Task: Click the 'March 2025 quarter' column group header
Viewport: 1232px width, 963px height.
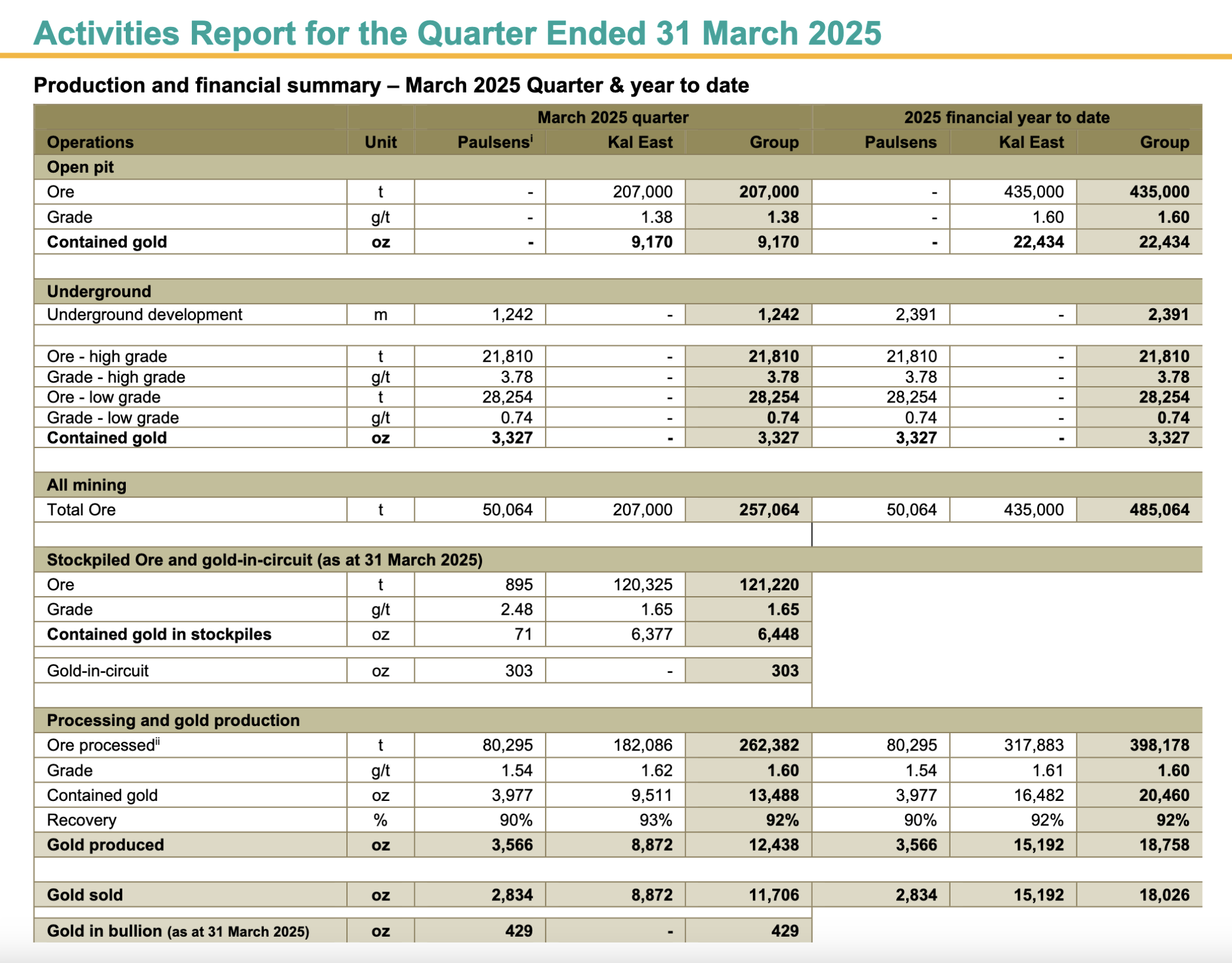Action: tap(612, 118)
